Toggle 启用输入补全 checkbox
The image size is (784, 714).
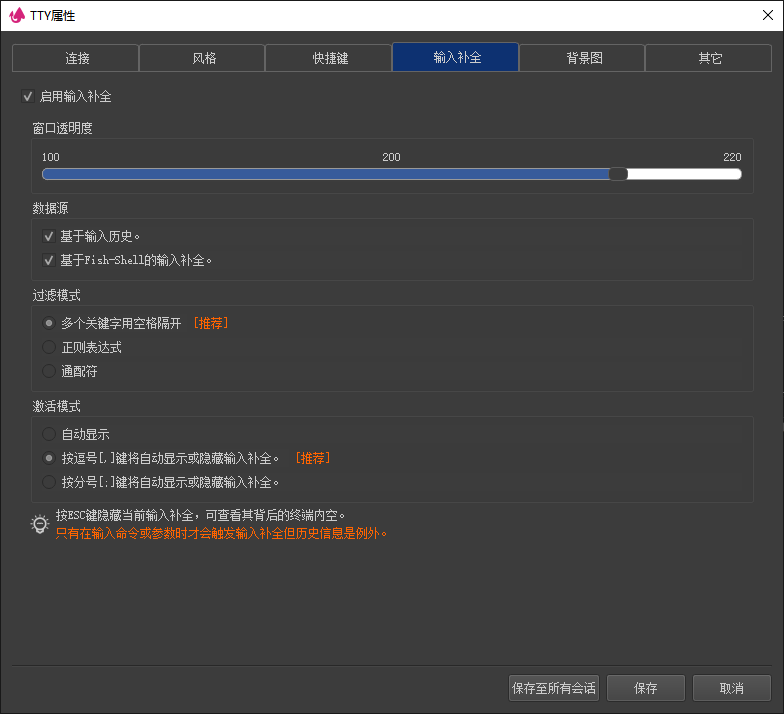tap(28, 97)
